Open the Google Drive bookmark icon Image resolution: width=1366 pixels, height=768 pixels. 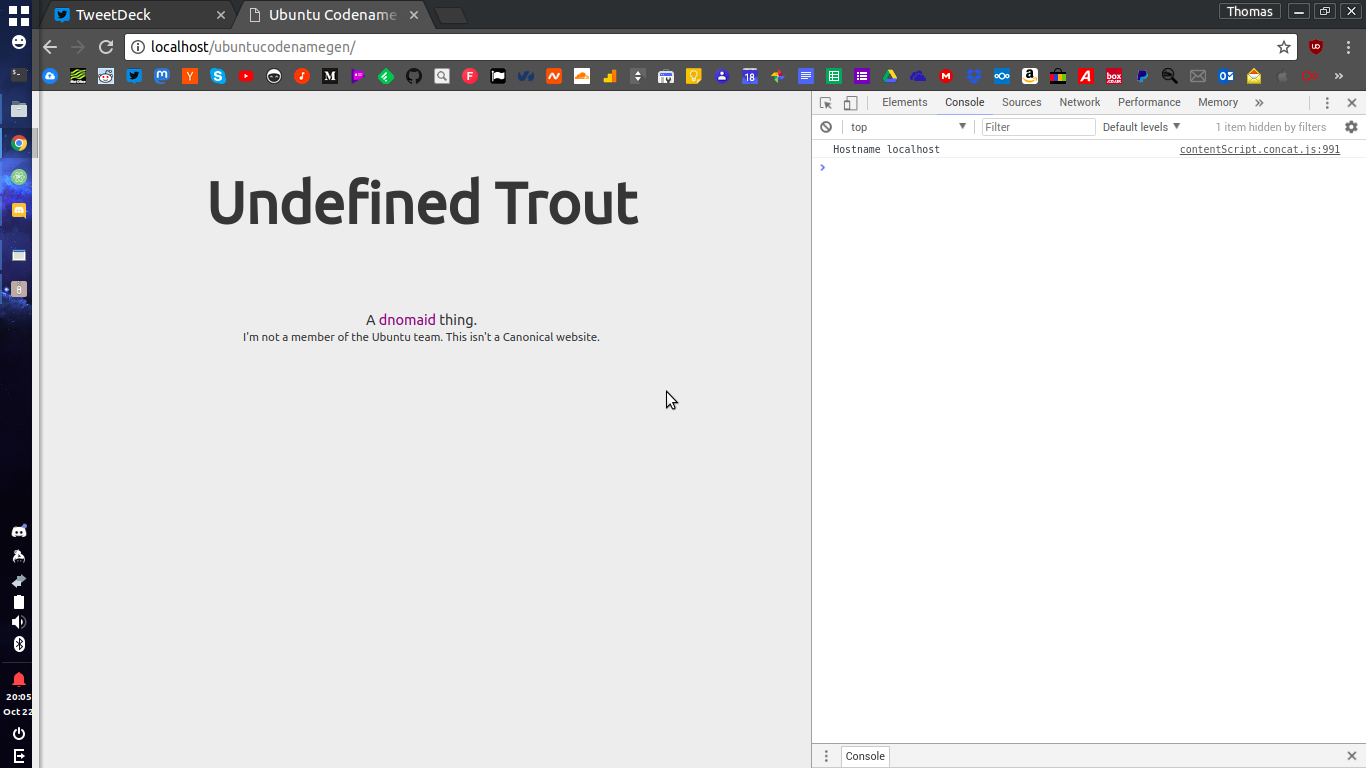tap(890, 76)
